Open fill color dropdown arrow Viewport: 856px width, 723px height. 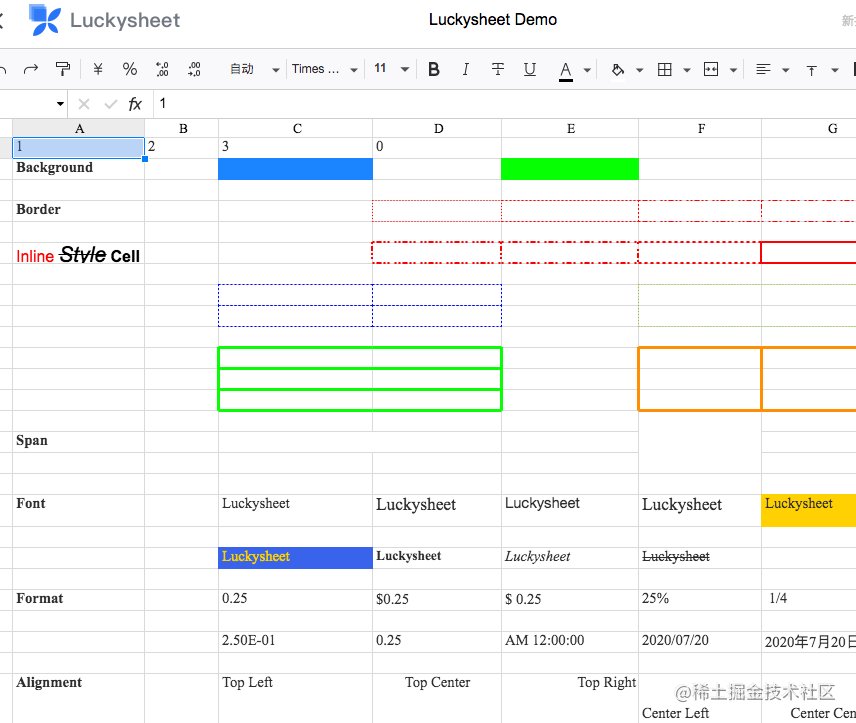pyautogui.click(x=640, y=70)
